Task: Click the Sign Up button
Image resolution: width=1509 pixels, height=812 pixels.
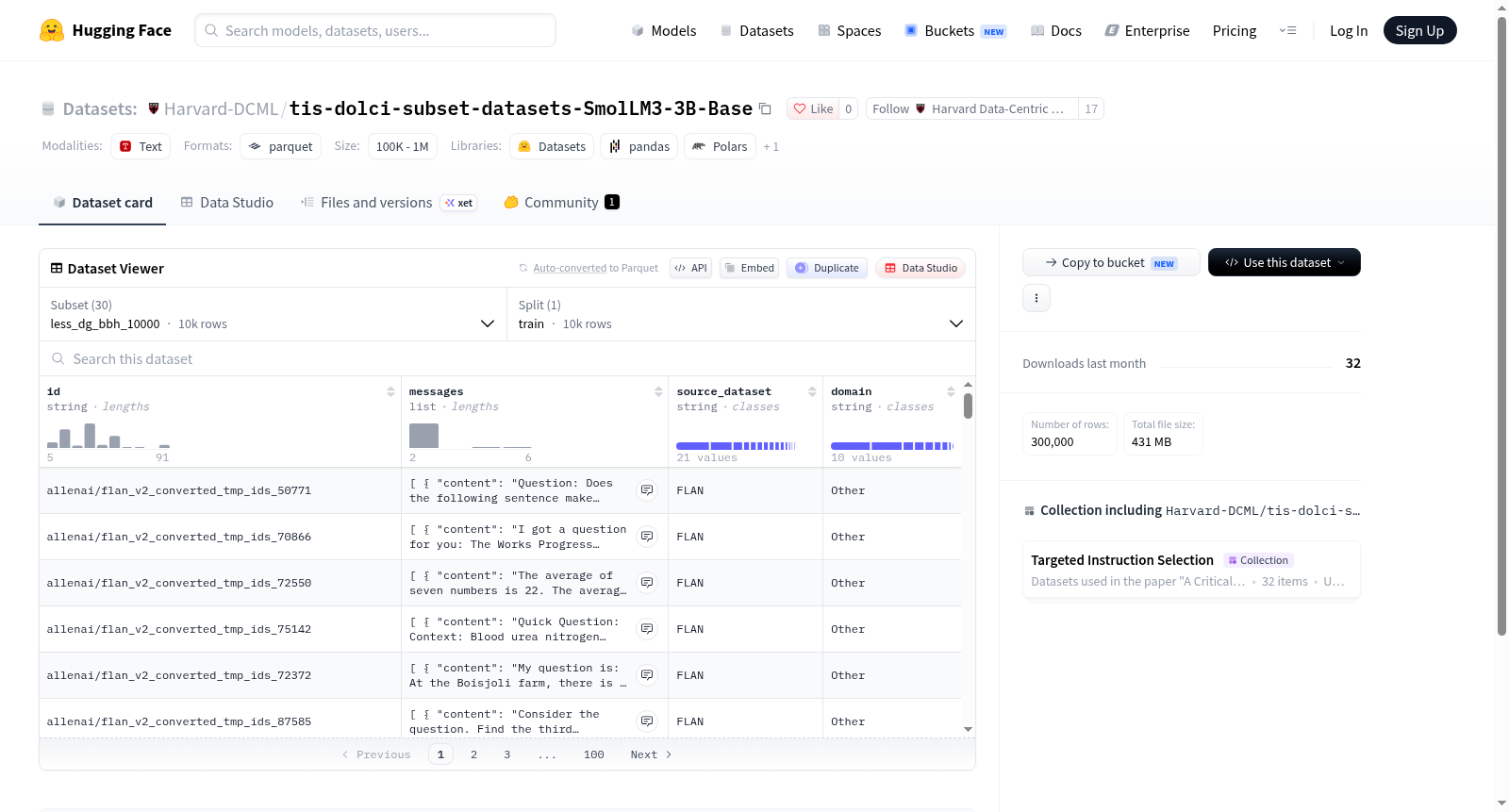Action: pos(1419,31)
